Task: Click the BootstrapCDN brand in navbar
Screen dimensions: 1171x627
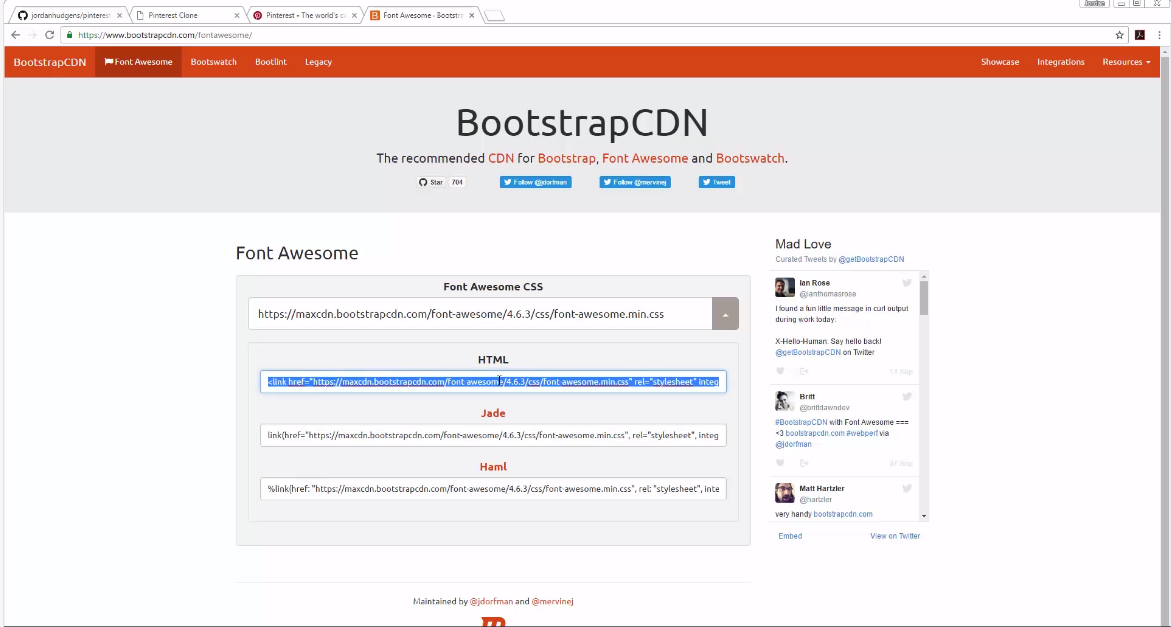Action: coord(50,62)
